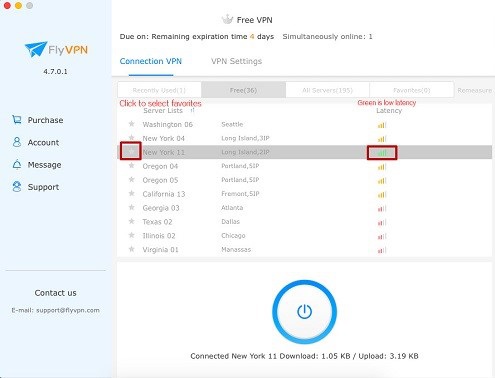Image resolution: width=495 pixels, height=378 pixels.
Task: Favorite the California 13 server star
Action: 132,193
